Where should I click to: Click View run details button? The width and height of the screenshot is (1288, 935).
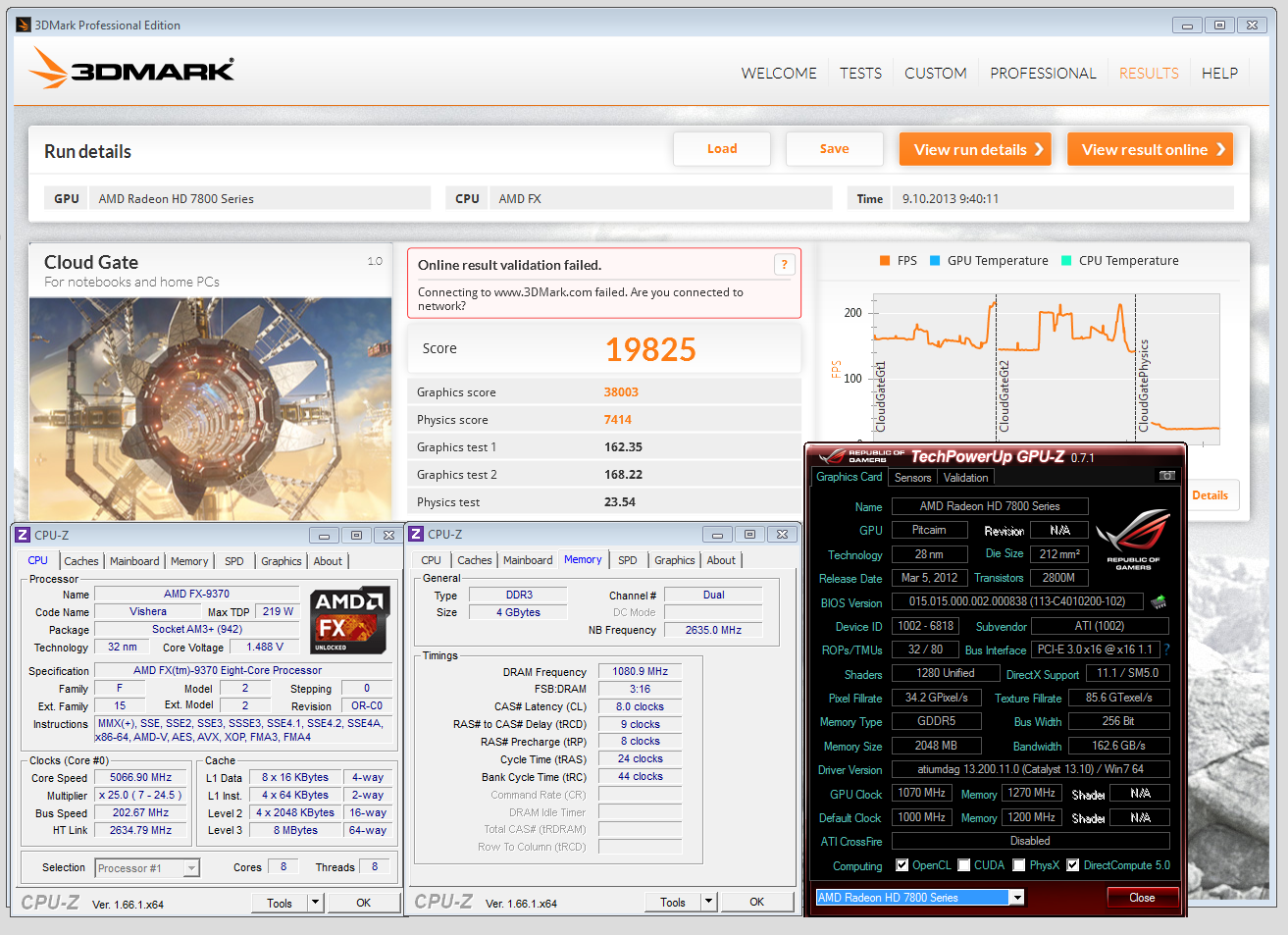pyautogui.click(x=975, y=149)
